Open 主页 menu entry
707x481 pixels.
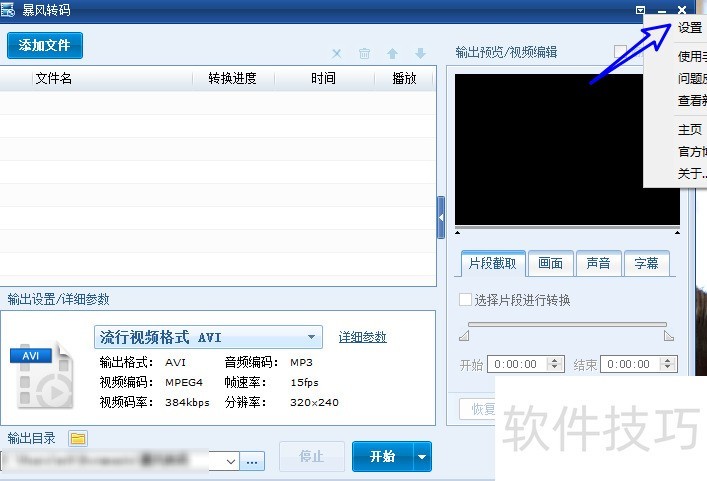tap(690, 129)
